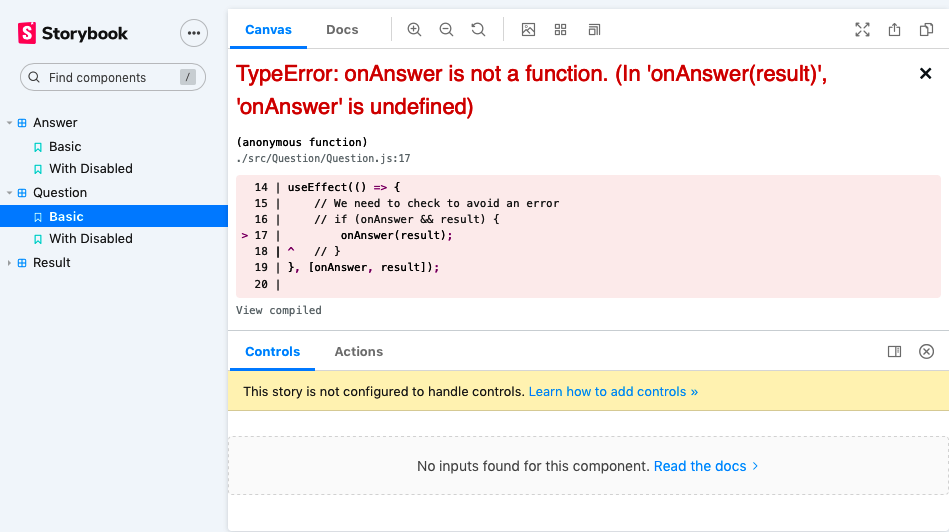Hide the addons panel
949x532 pixels.
926,352
